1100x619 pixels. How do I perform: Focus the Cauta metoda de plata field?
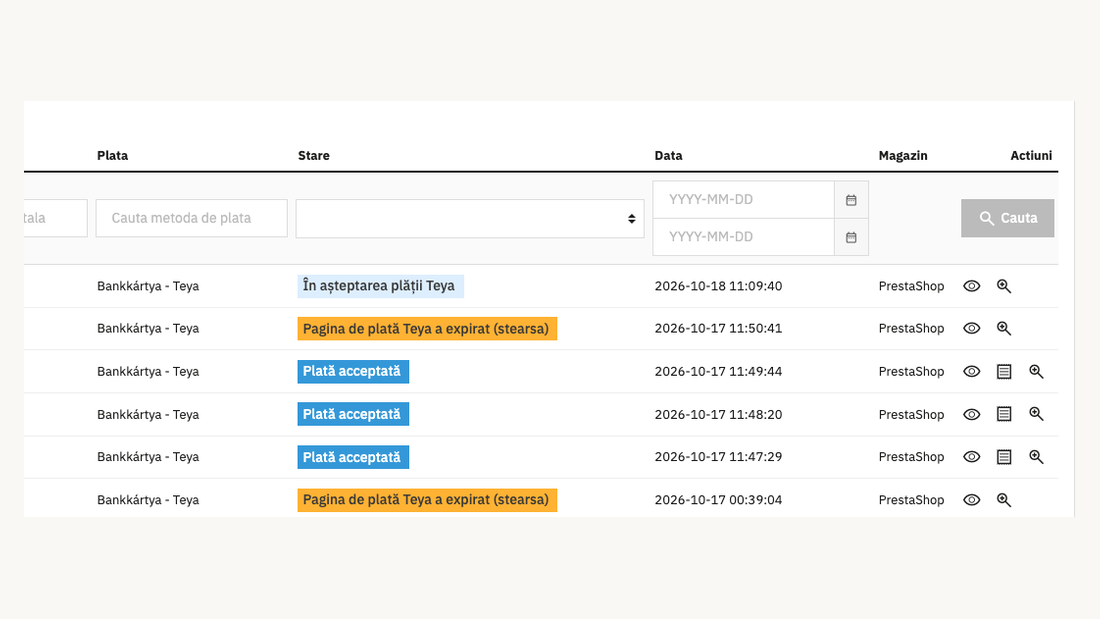pos(192,218)
